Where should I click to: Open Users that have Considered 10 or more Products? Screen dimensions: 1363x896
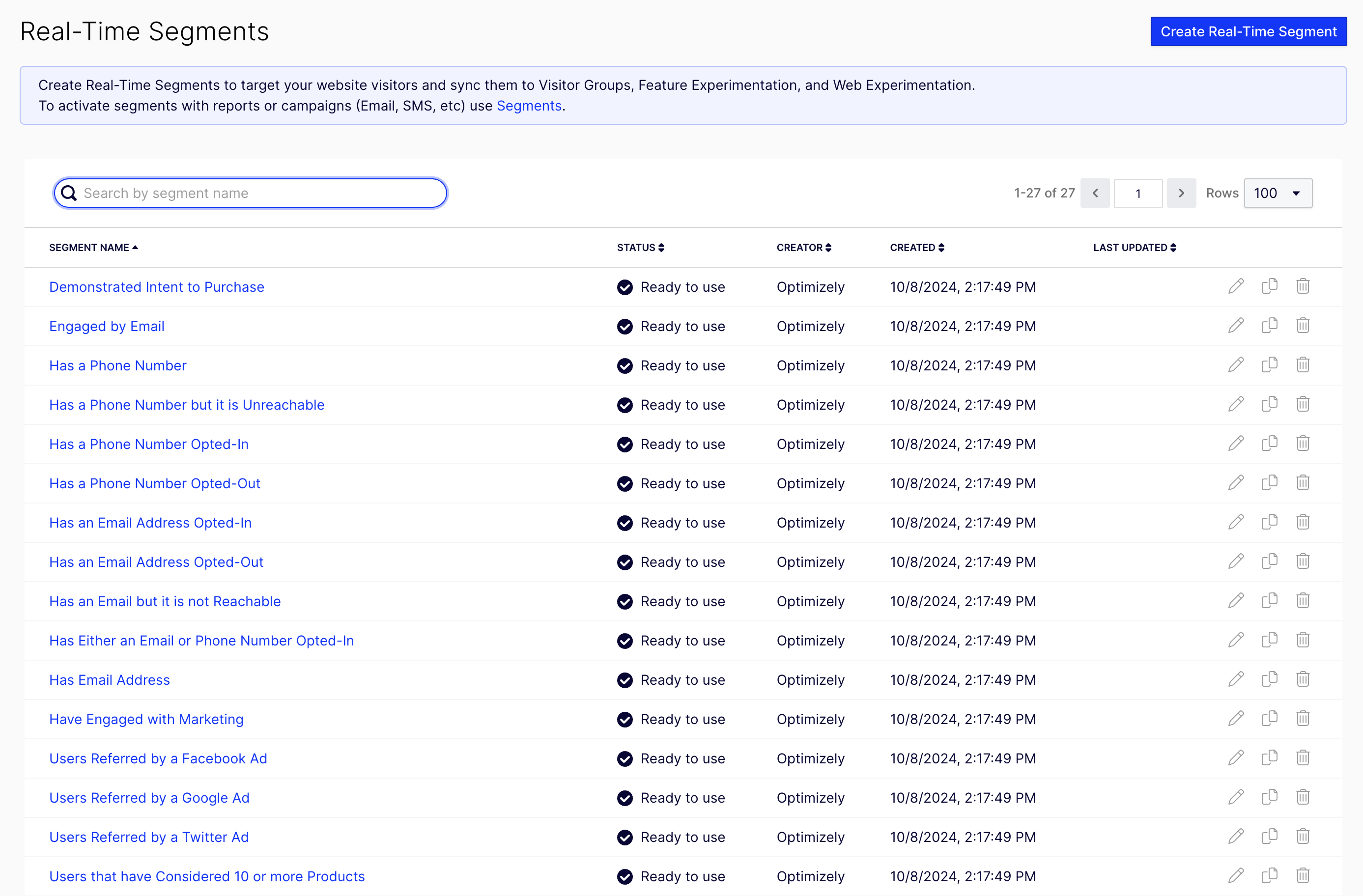(207, 876)
